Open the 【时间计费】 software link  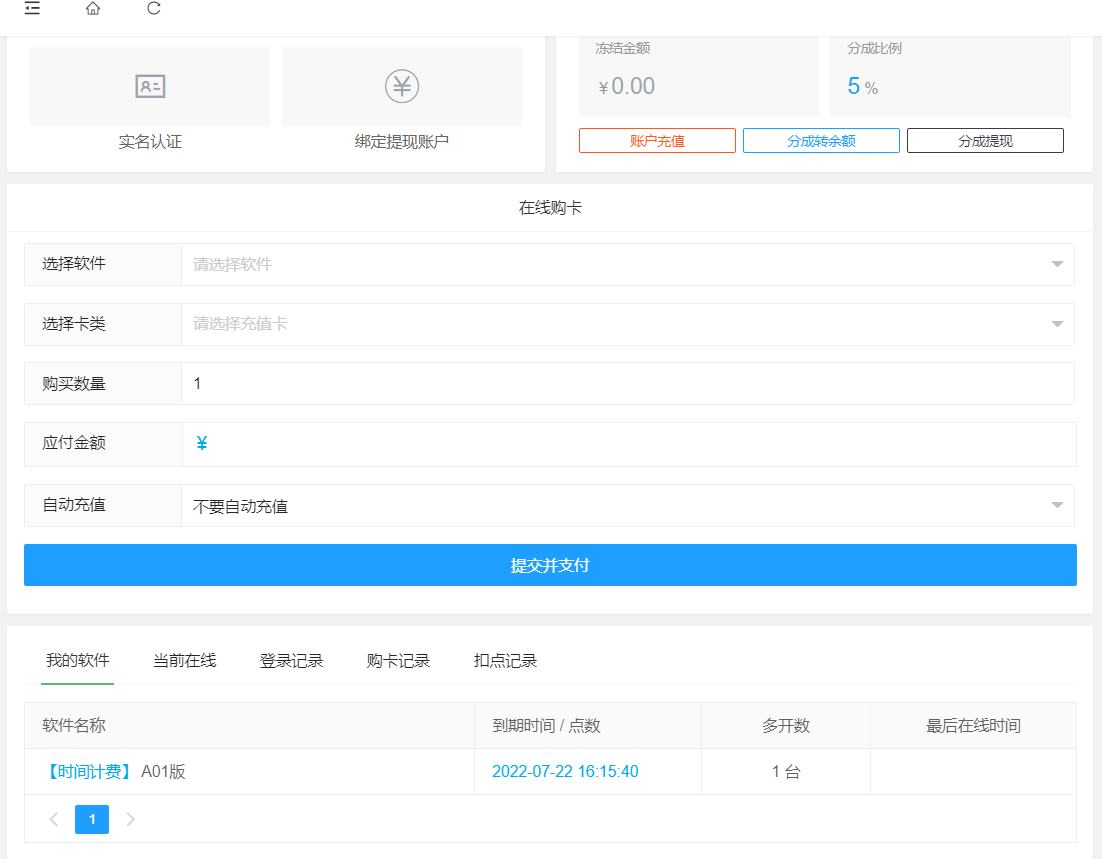pos(88,772)
